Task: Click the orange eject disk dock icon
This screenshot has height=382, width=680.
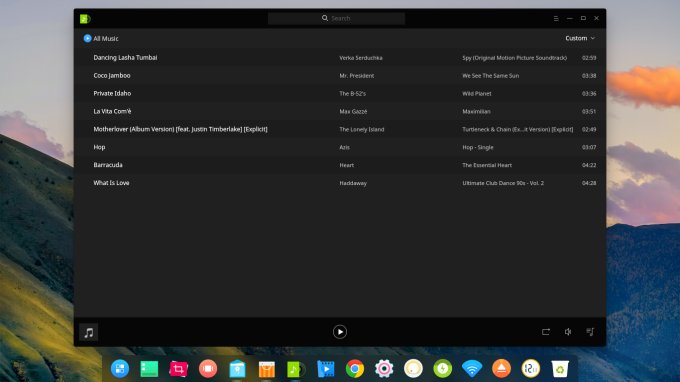Action: tap(501, 369)
